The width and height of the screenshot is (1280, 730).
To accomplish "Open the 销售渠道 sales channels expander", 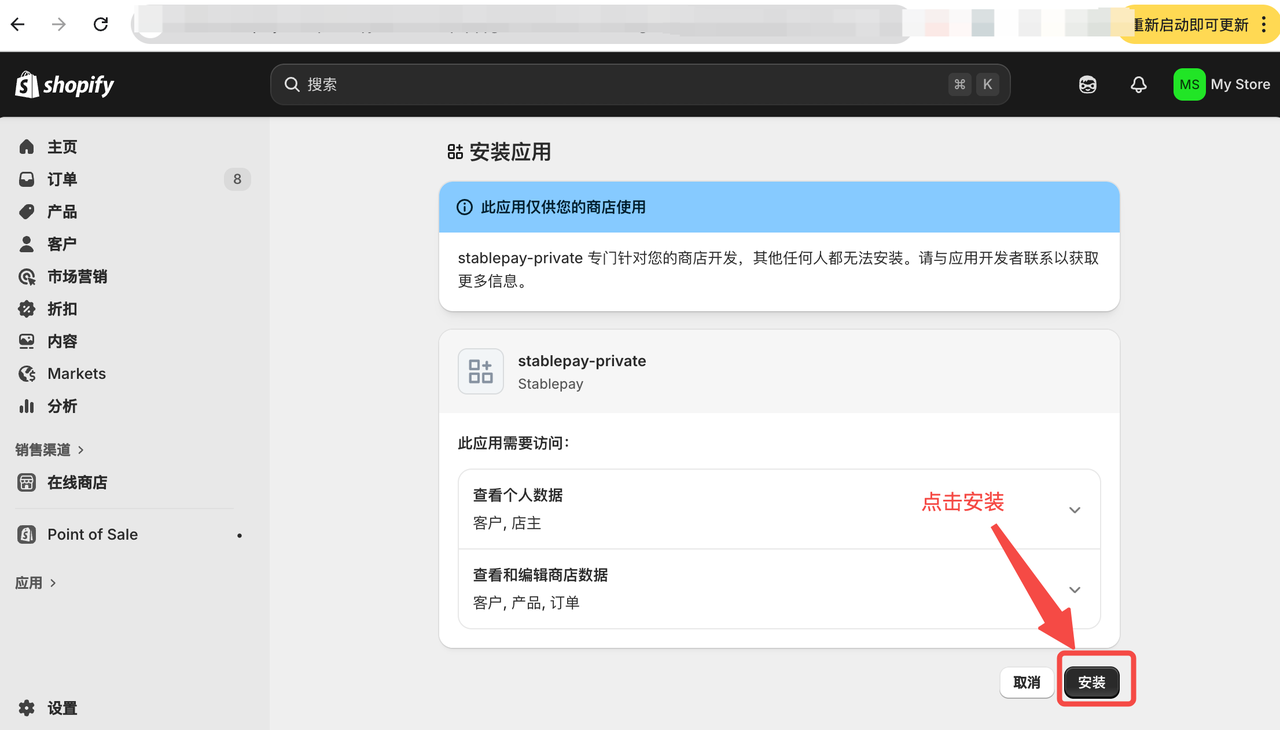I will point(44,449).
